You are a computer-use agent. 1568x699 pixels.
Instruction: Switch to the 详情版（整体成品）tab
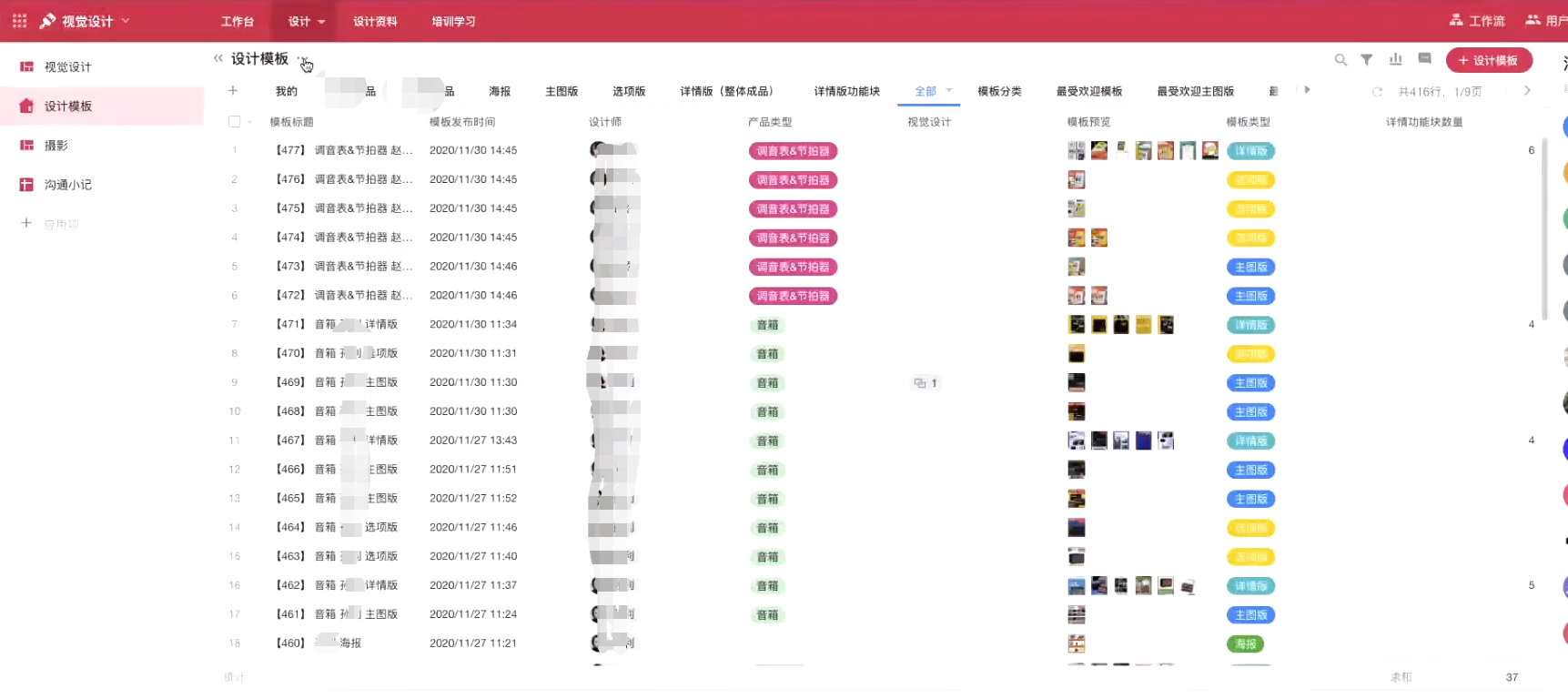tap(729, 91)
